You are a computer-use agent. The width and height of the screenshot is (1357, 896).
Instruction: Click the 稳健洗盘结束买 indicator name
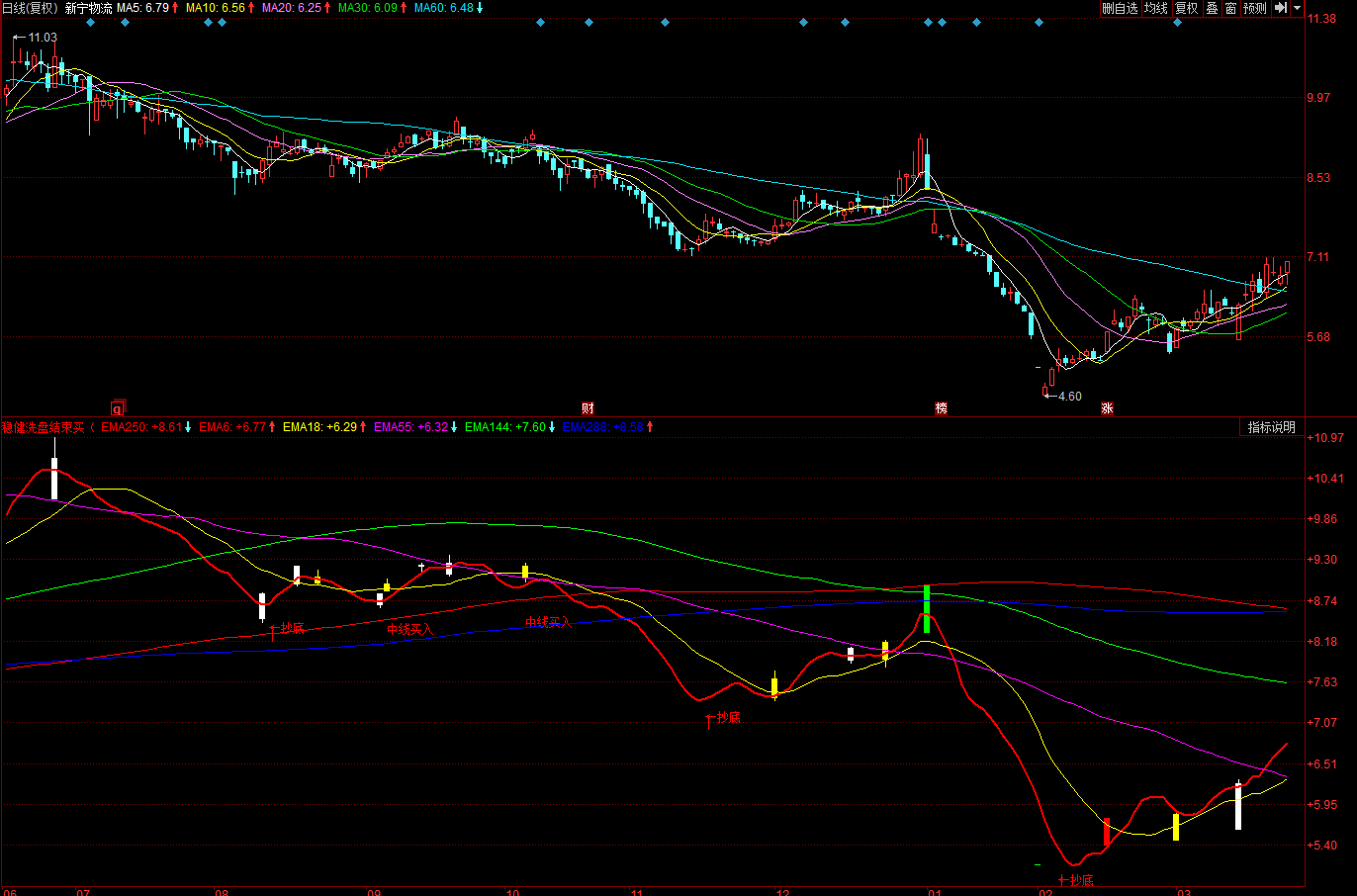tap(43, 427)
